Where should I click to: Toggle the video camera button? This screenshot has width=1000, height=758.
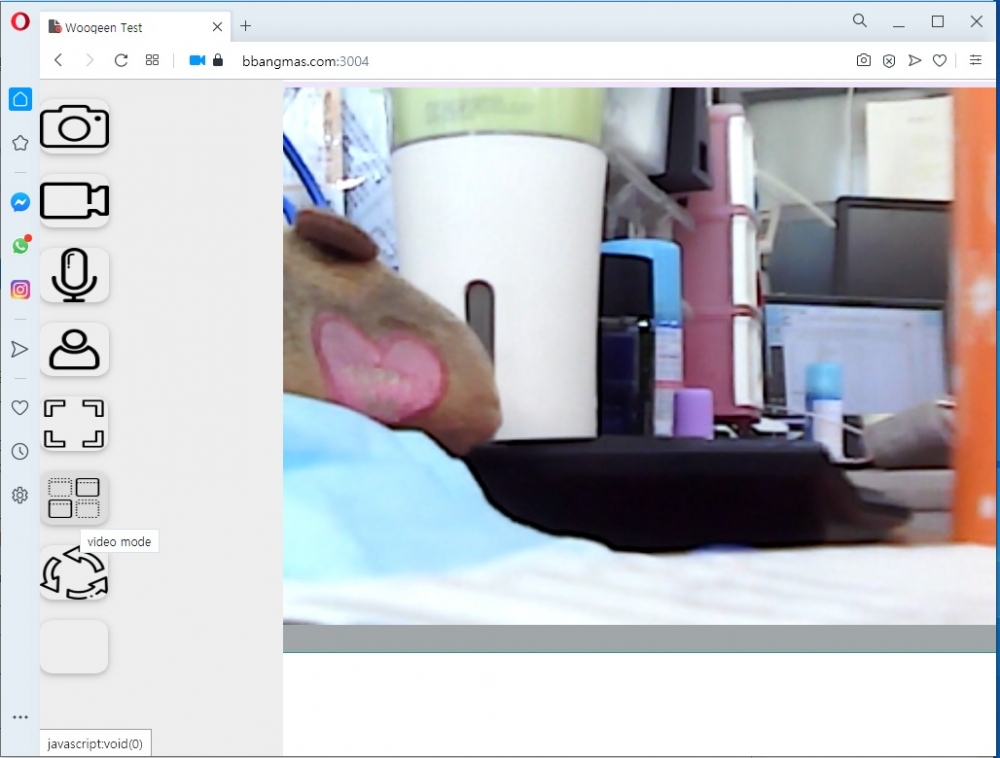click(x=75, y=201)
